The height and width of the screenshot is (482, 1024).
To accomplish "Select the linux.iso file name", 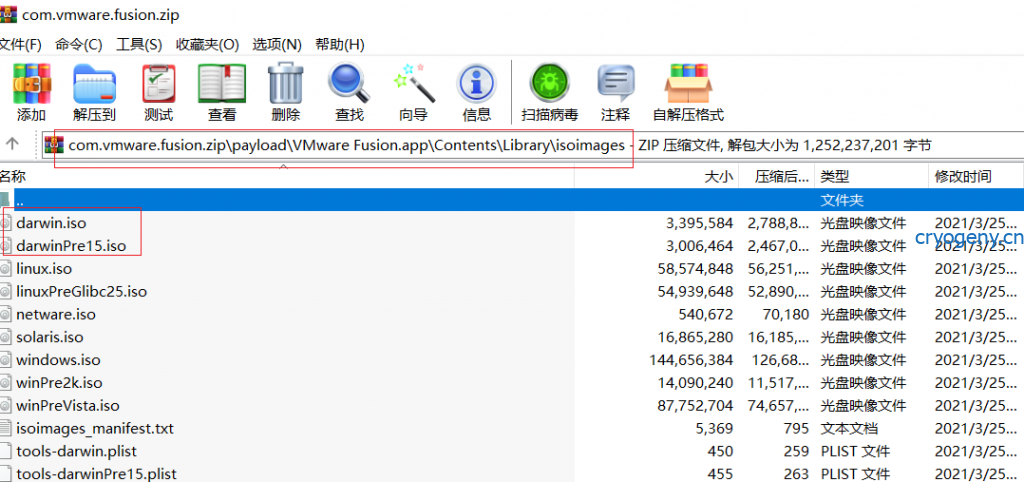I will pyautogui.click(x=44, y=269).
